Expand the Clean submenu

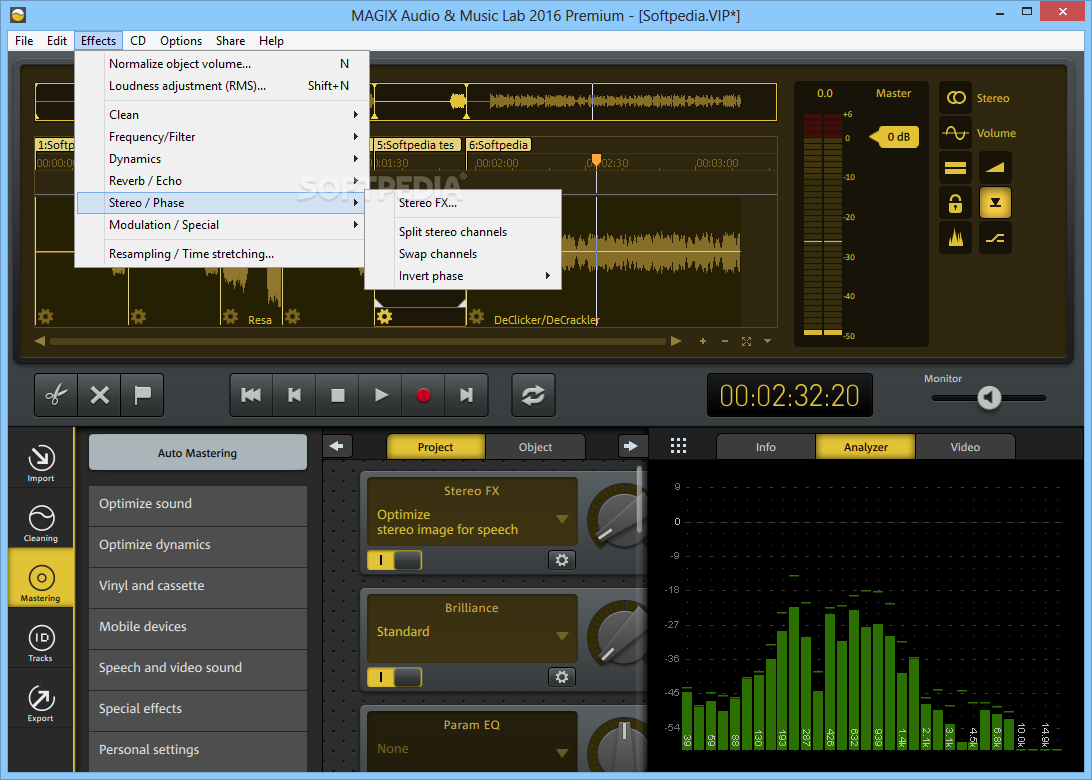pyautogui.click(x=221, y=114)
